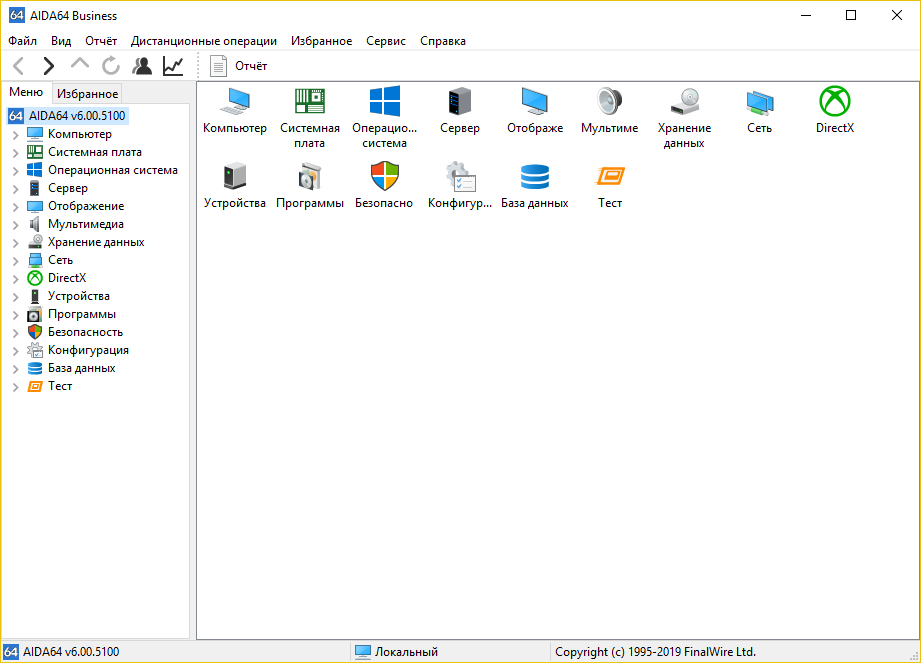Select Мультимедиа in the tree
921x663 pixels.
pyautogui.click(x=86, y=224)
